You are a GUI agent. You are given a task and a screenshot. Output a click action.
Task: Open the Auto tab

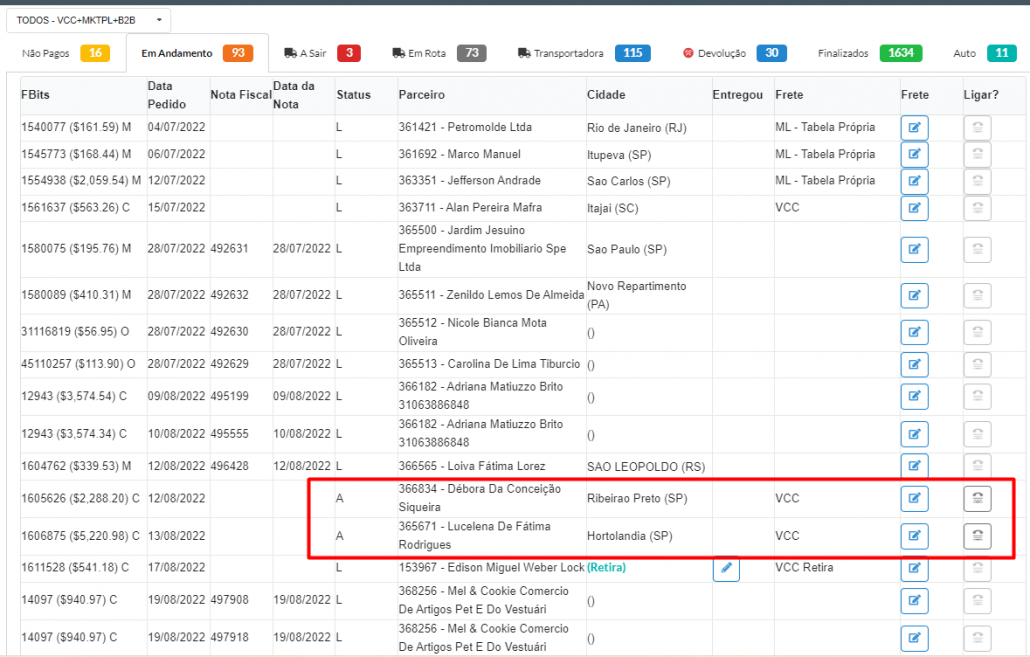point(984,54)
